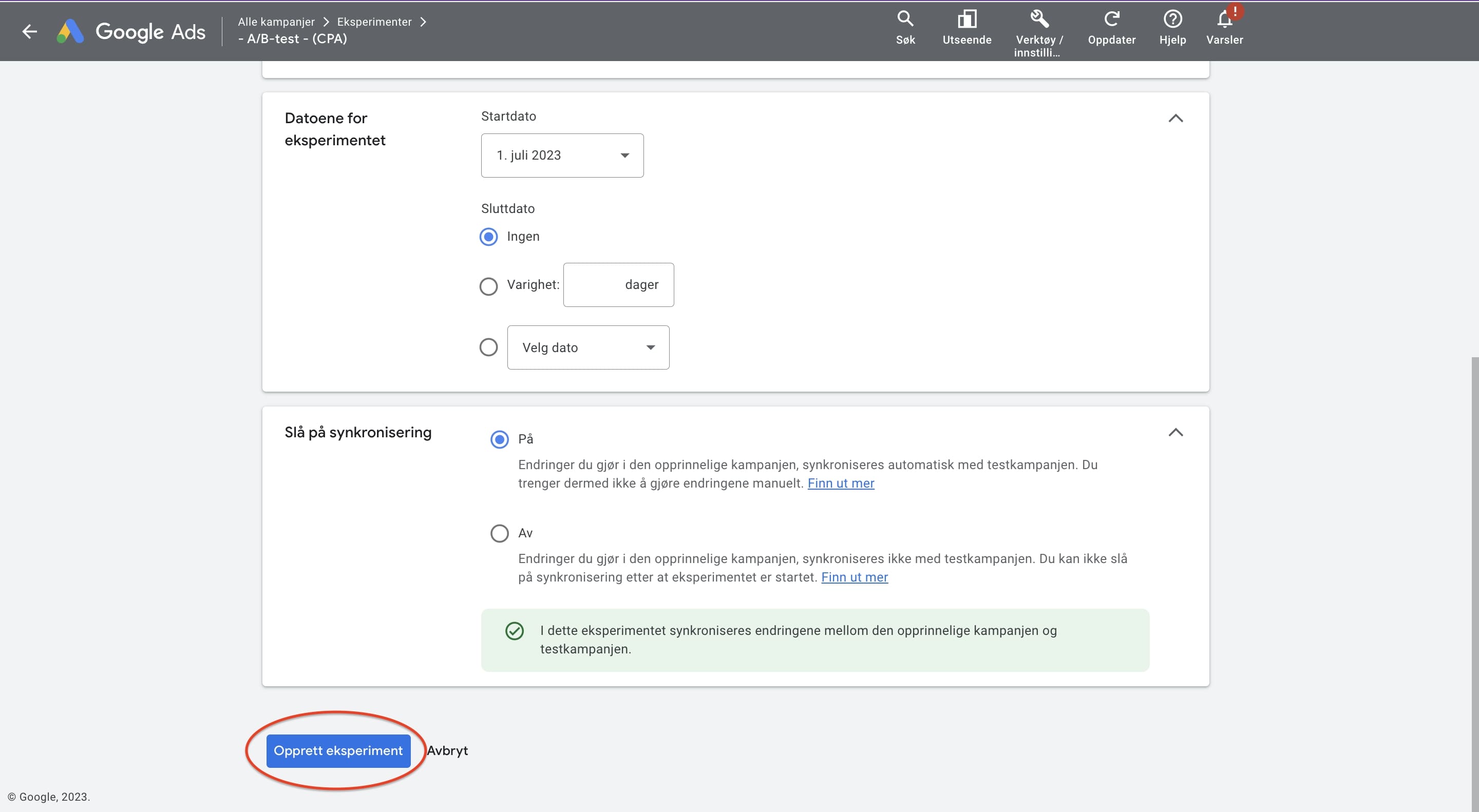Viewport: 1479px width, 812px height.
Task: Click the Opprett eksperiment button
Action: (x=338, y=750)
